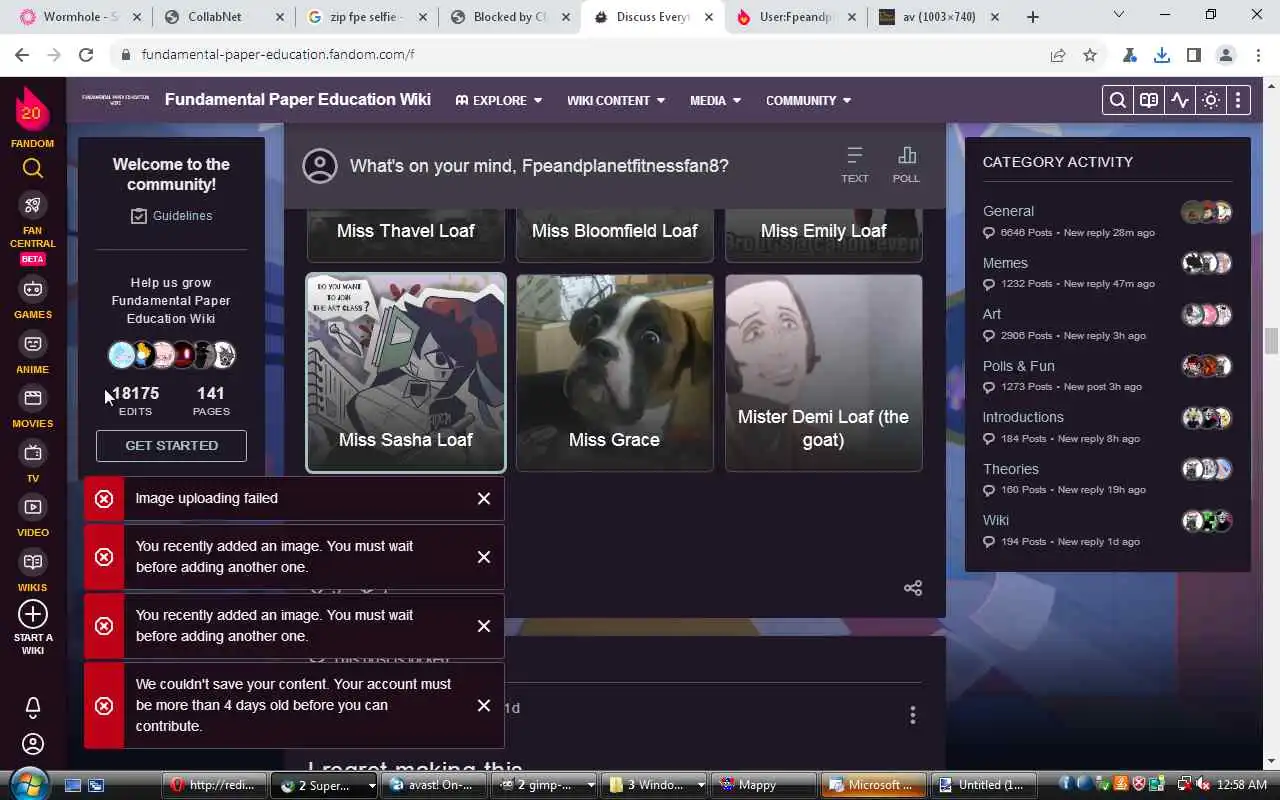Dismiss the second 'You recently added an image' notice
Image resolution: width=1280 pixels, height=800 pixels.
coord(484,626)
